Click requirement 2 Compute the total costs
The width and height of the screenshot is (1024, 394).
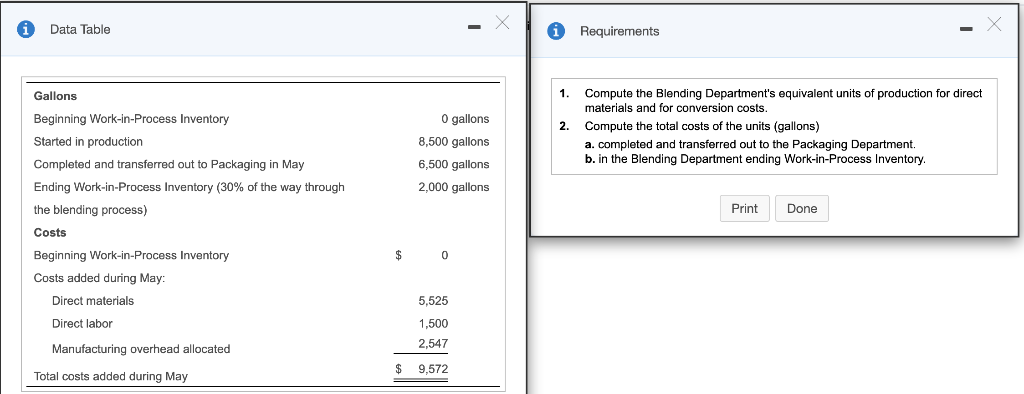[x=702, y=125]
